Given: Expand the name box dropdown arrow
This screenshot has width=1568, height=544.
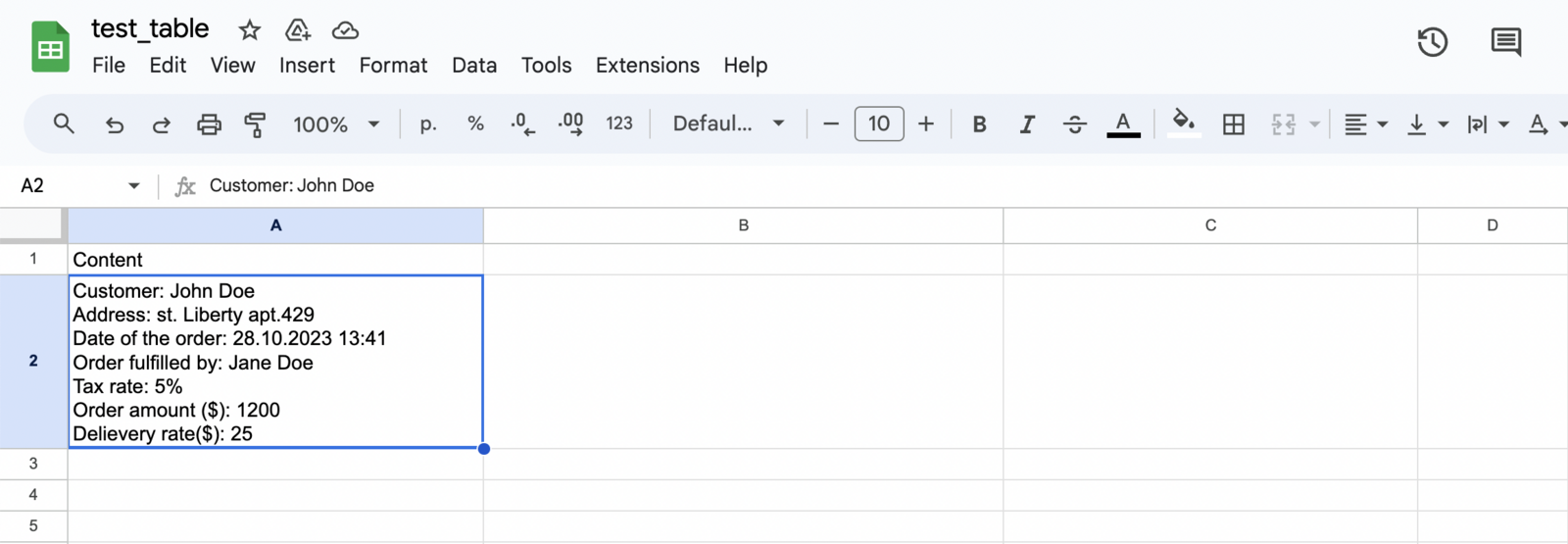Looking at the screenshot, I should (134, 186).
